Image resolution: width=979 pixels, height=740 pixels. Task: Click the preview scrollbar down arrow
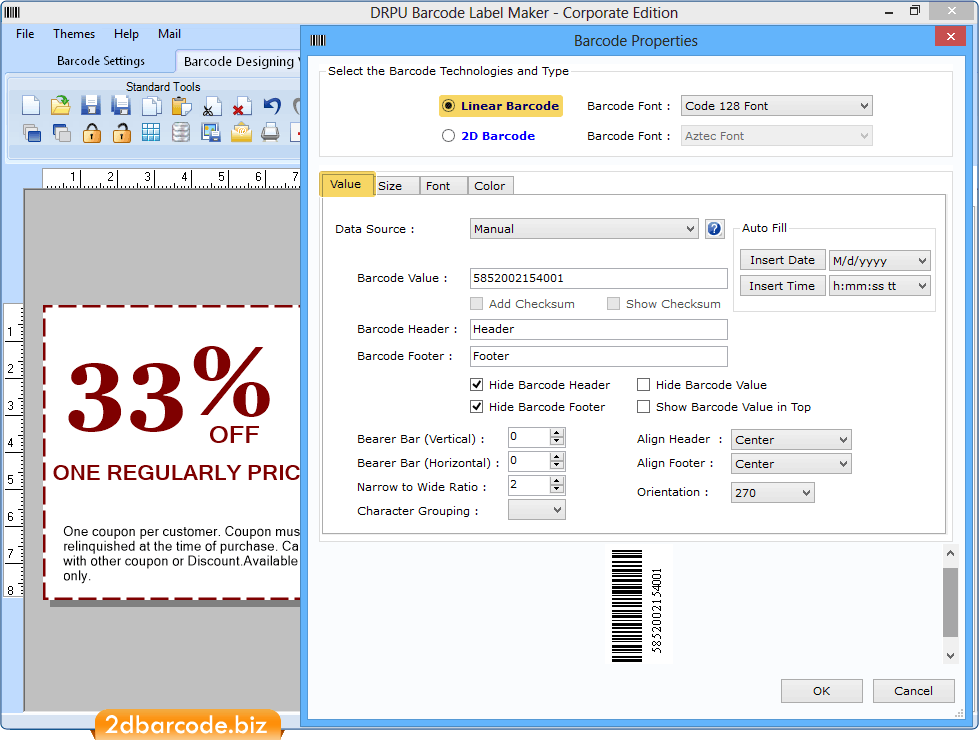[950, 656]
